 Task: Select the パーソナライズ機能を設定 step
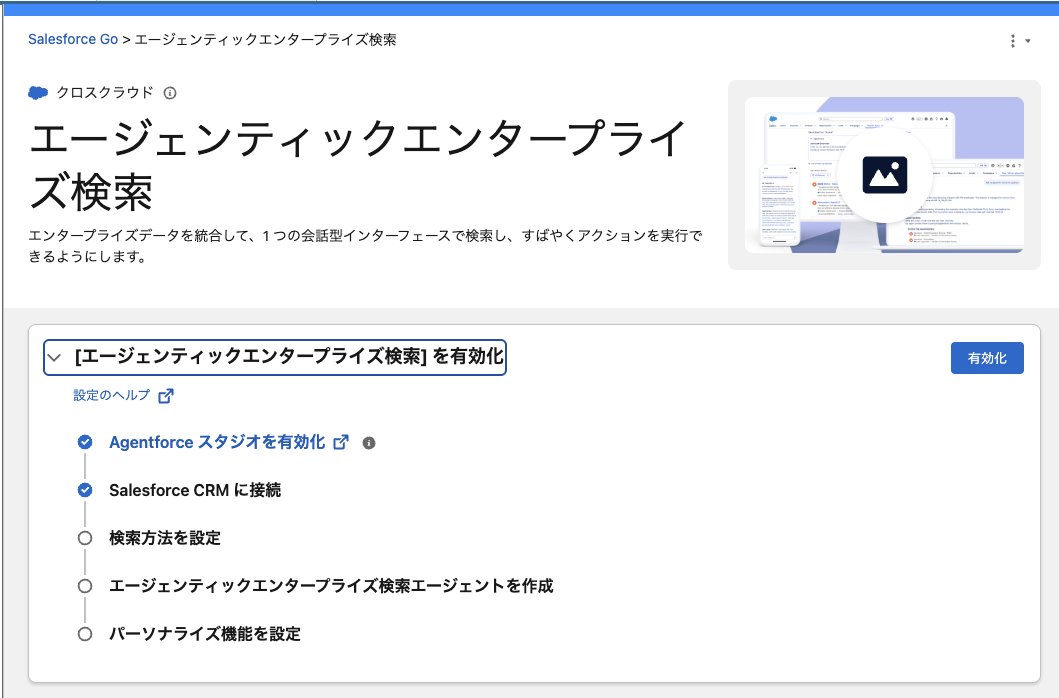(205, 634)
